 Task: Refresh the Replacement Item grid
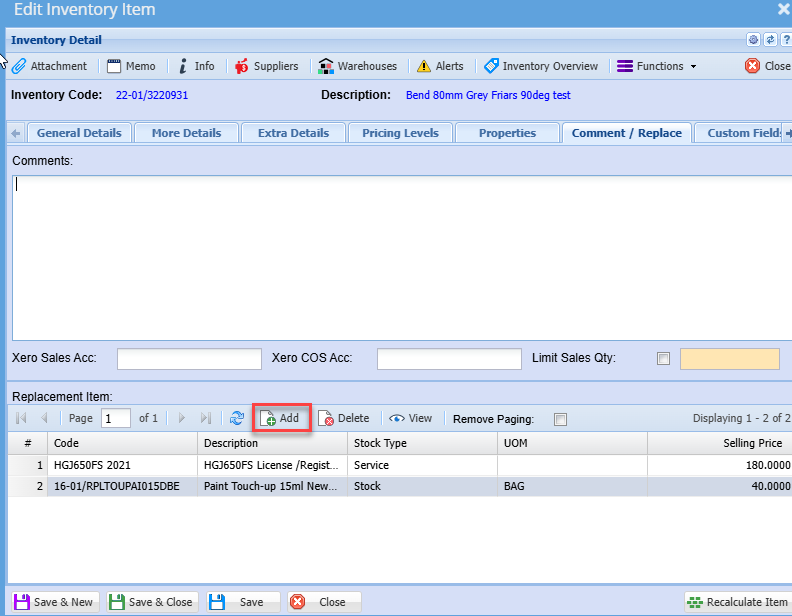(x=237, y=418)
